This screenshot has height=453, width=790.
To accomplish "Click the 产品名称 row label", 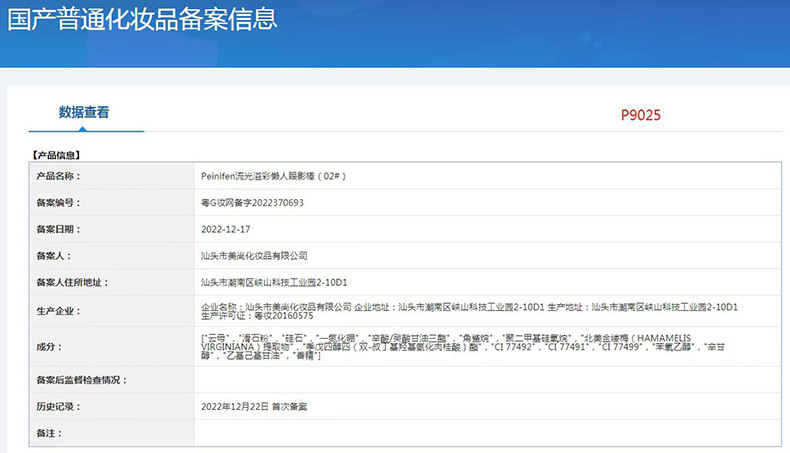I will click(x=58, y=176).
